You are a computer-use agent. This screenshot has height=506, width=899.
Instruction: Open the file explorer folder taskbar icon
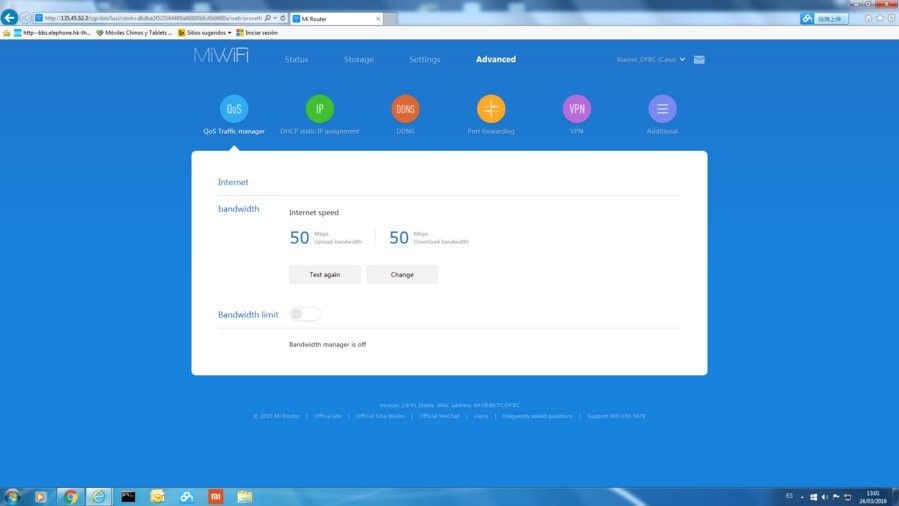coord(245,496)
